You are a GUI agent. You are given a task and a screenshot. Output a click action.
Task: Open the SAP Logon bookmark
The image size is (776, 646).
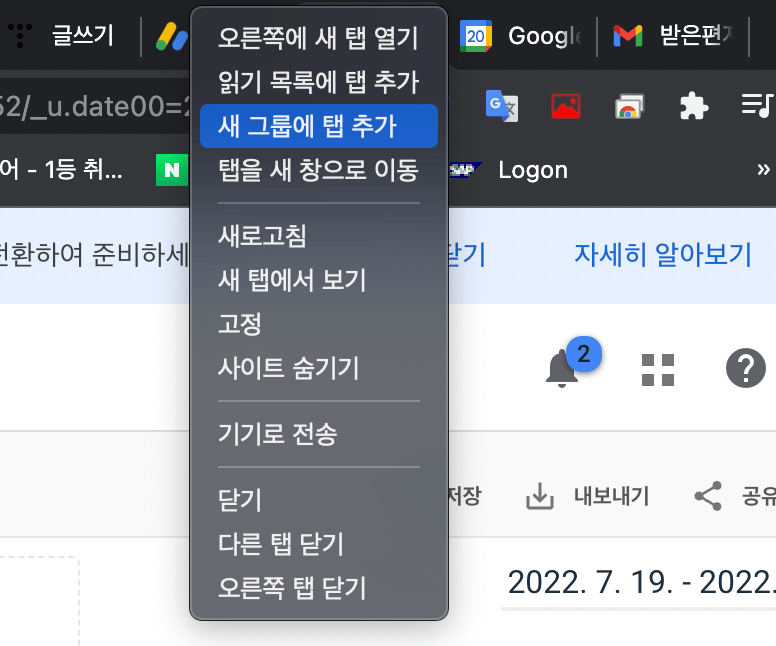tap(510, 170)
